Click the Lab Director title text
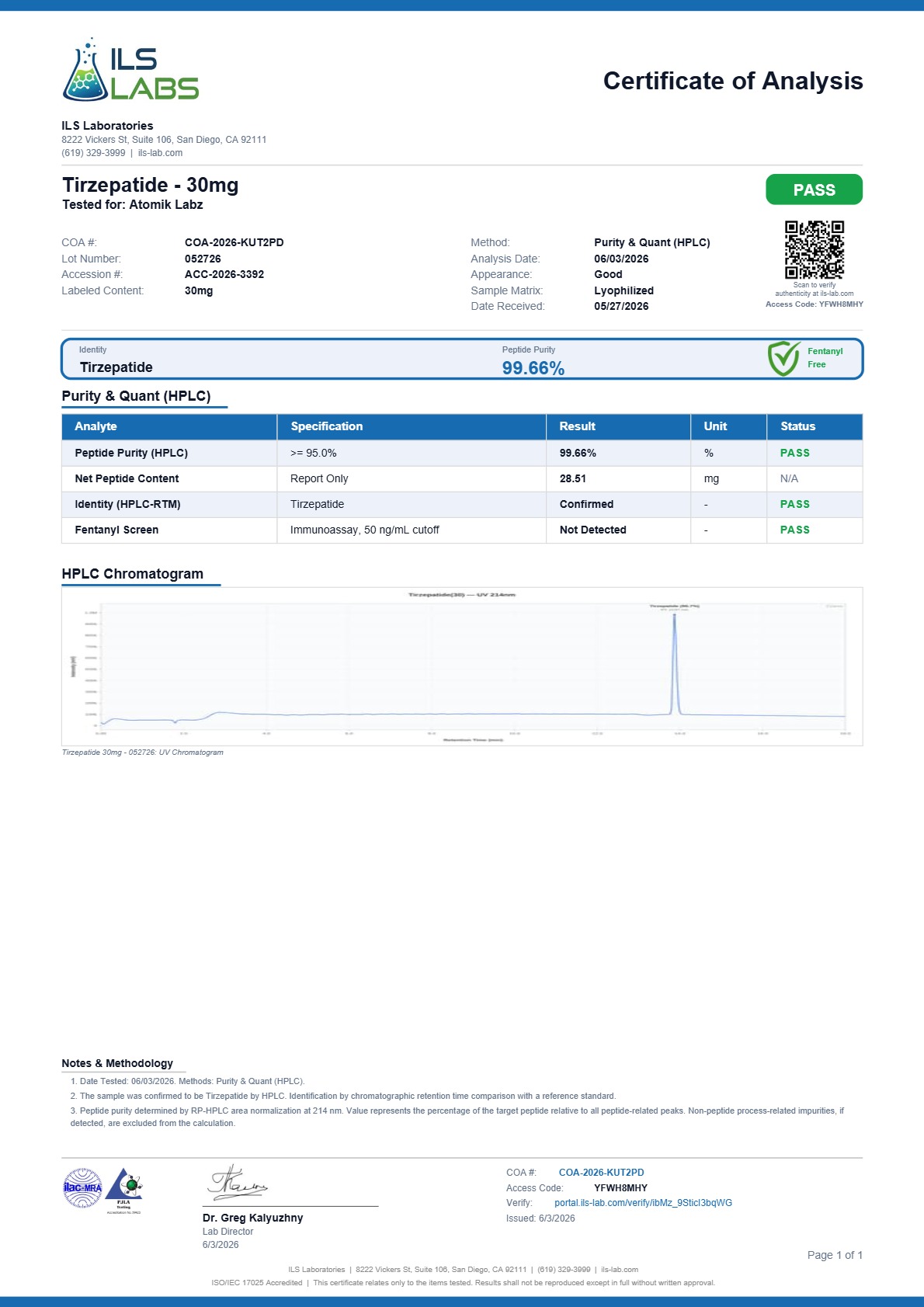The image size is (924, 1307). pyautogui.click(x=228, y=1232)
